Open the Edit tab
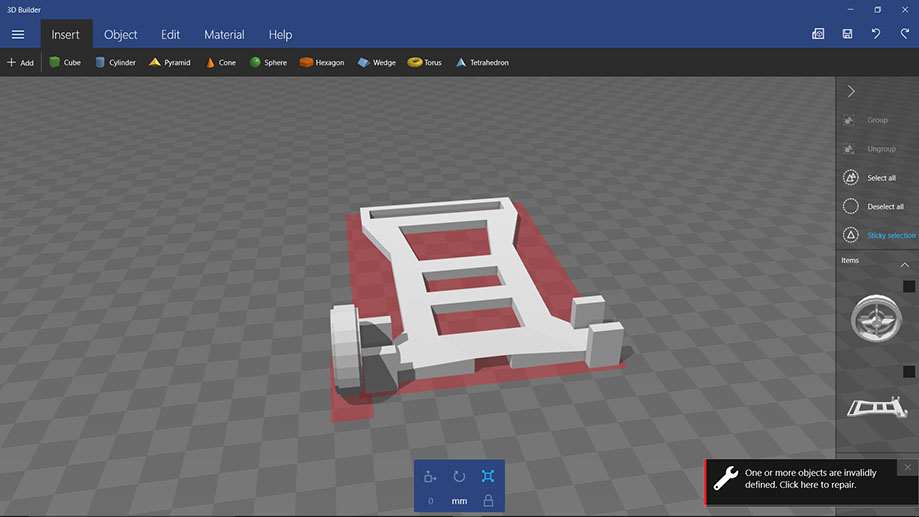 170,35
